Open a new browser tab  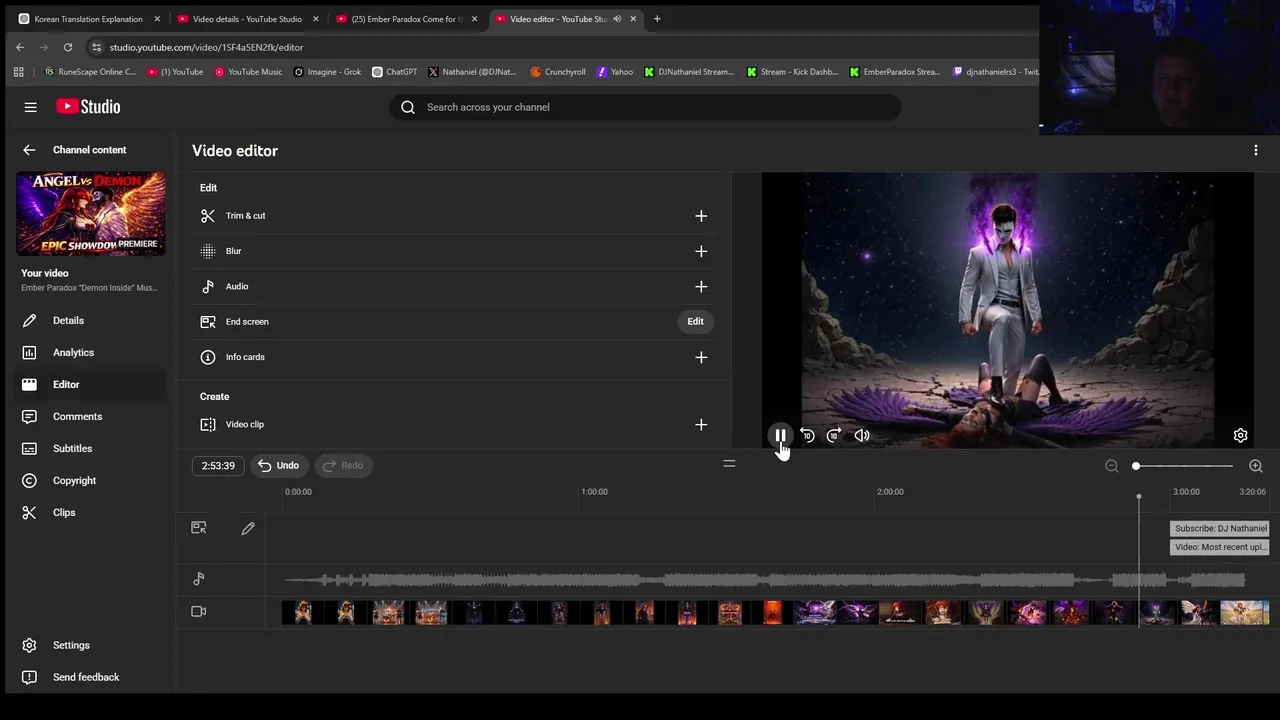pos(657,19)
